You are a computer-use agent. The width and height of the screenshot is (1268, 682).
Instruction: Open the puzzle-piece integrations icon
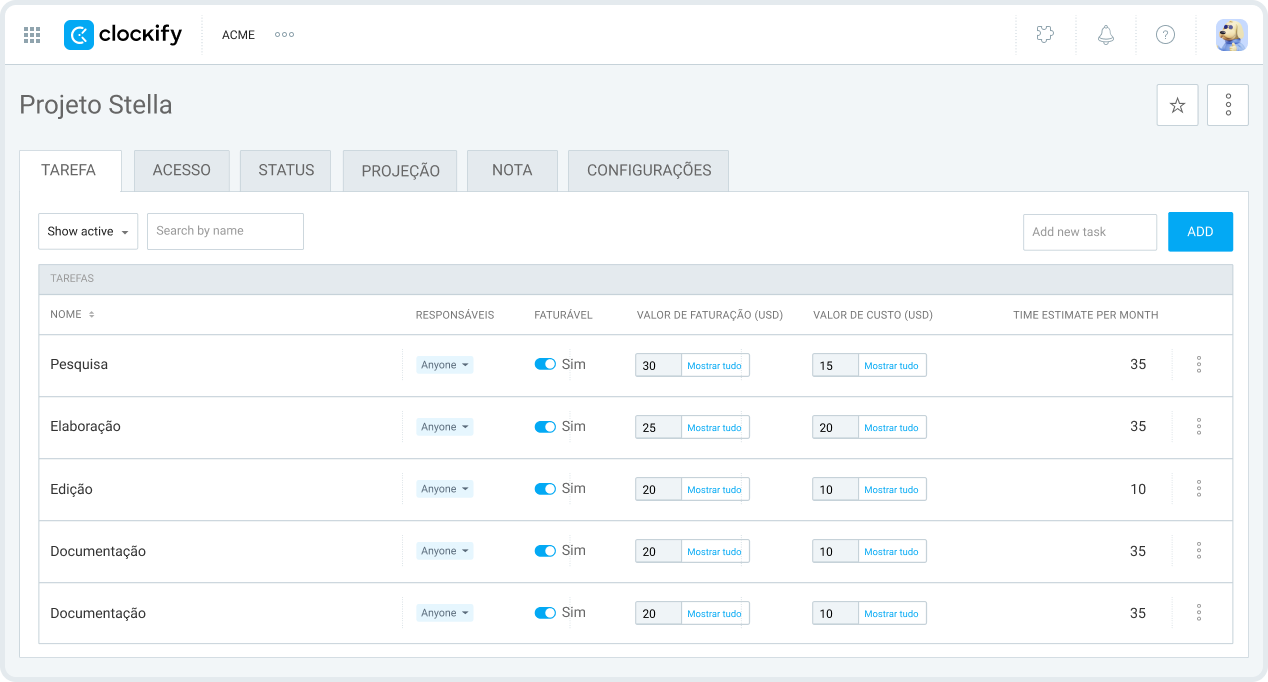(x=1045, y=35)
